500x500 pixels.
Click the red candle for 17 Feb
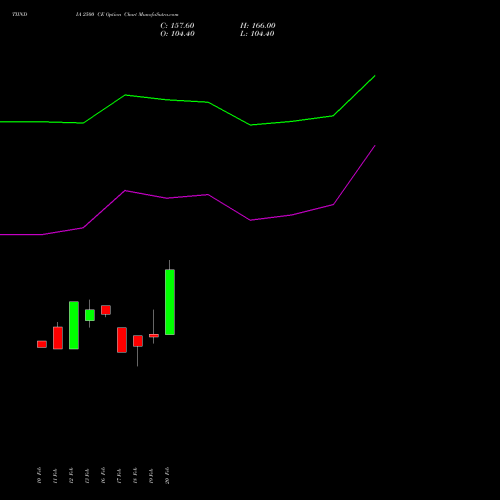click(122, 340)
